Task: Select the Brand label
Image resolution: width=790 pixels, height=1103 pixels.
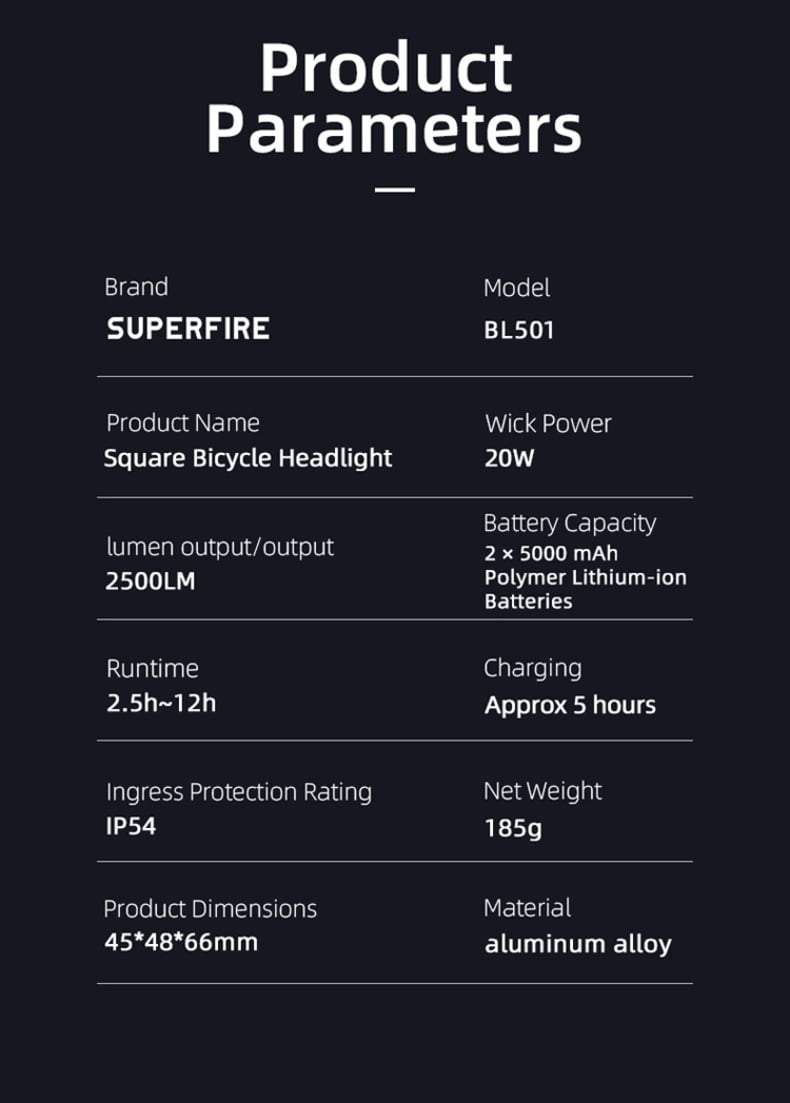Action: [x=136, y=287]
